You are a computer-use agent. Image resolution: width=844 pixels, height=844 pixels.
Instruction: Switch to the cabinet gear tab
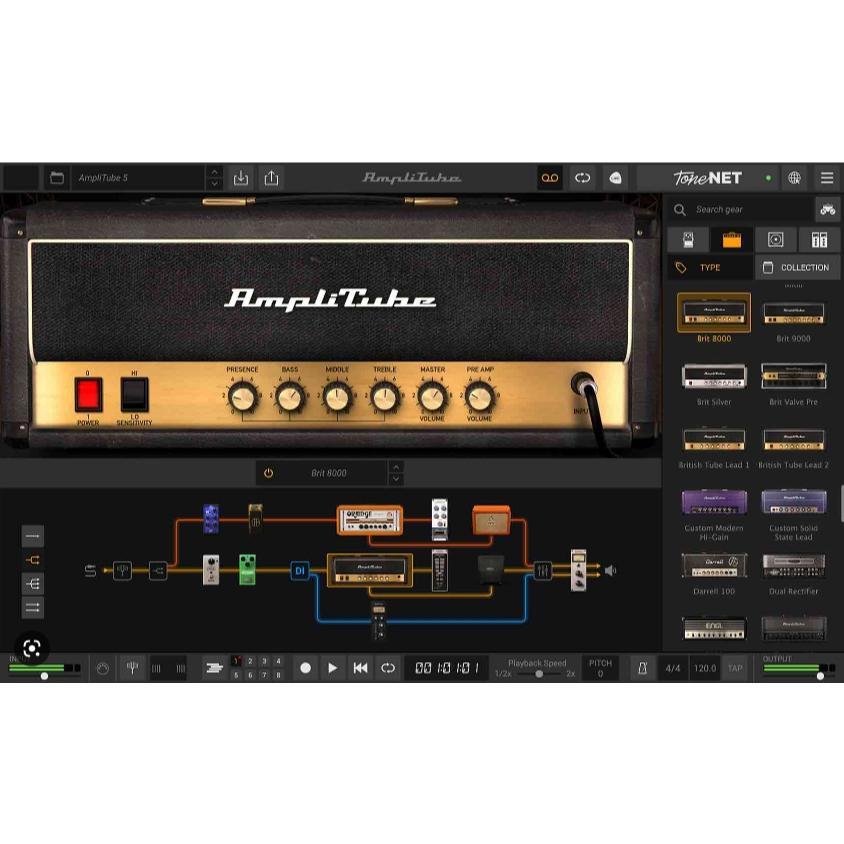pos(776,240)
